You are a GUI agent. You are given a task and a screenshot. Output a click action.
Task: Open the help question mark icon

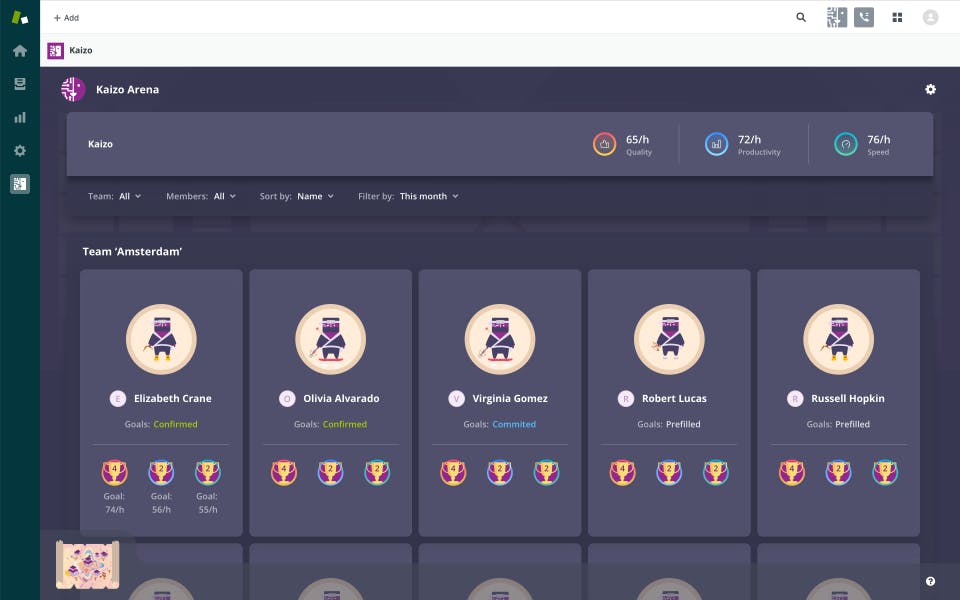[931, 582]
